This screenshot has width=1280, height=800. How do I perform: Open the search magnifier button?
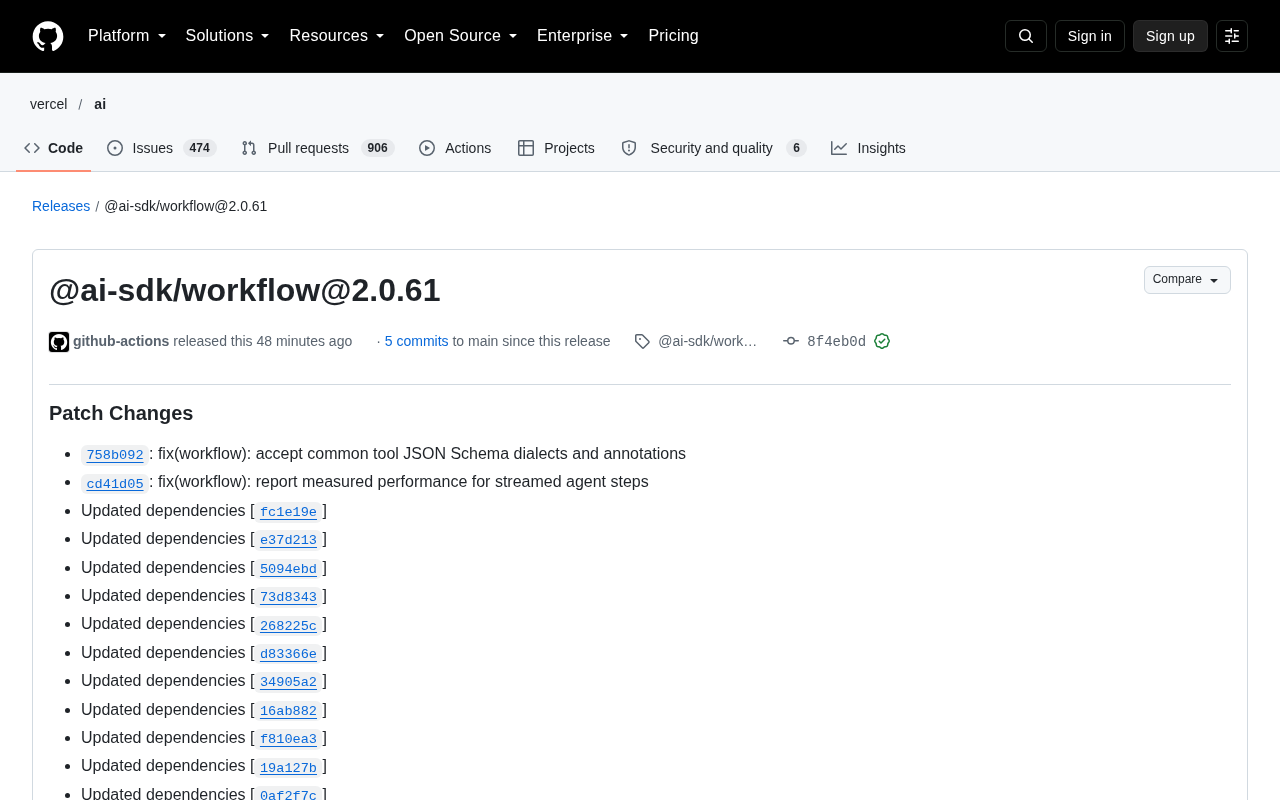(x=1026, y=36)
